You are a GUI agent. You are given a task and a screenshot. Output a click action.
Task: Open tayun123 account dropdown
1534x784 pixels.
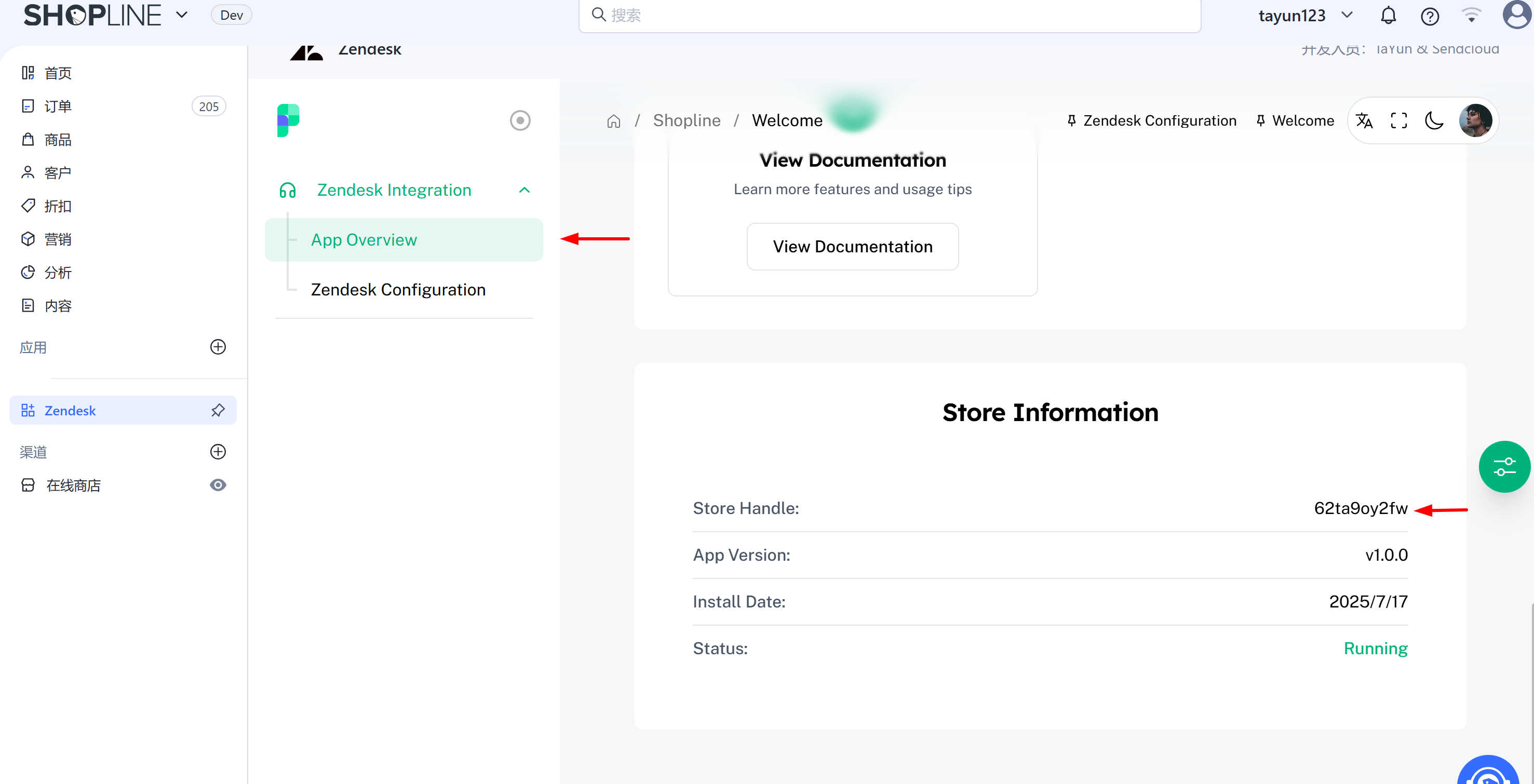[1305, 15]
